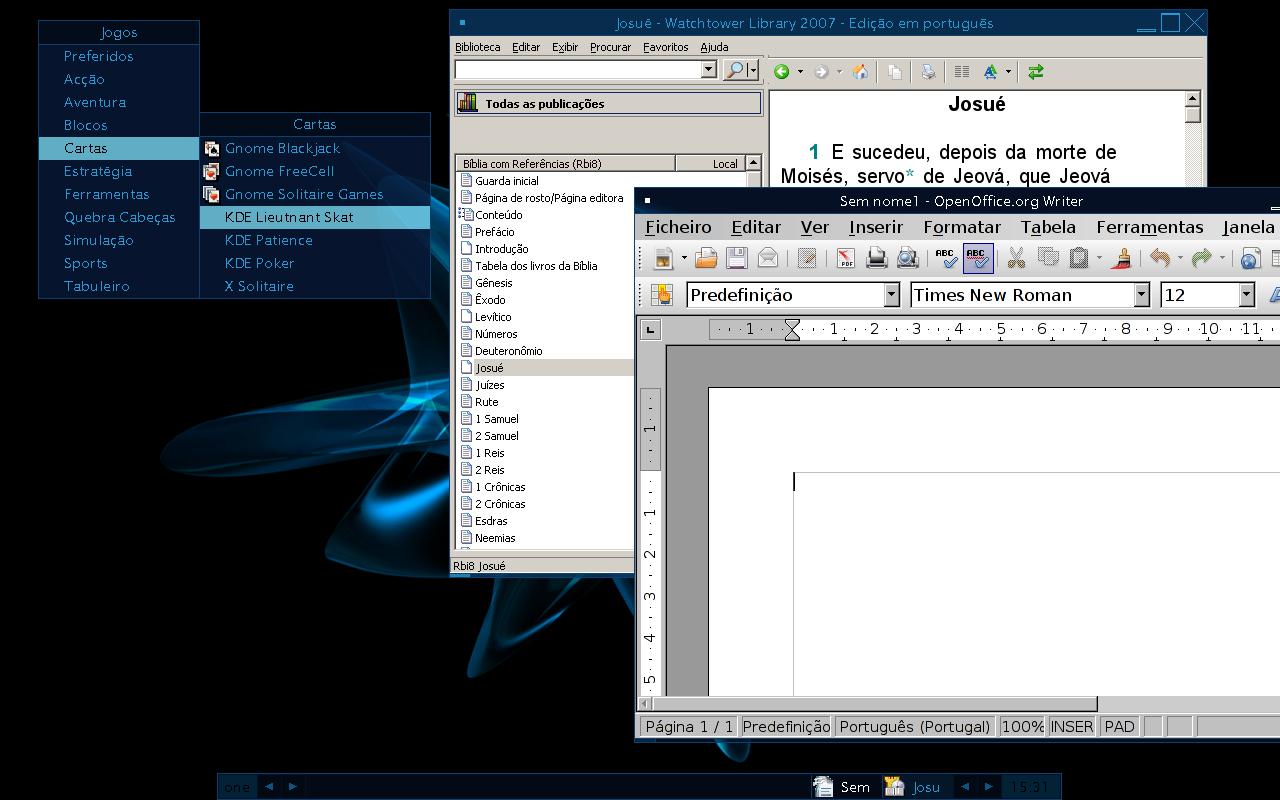The image size is (1280, 800).
Task: Go to Home icon in Watchtower Library
Action: pyautogui.click(x=860, y=71)
